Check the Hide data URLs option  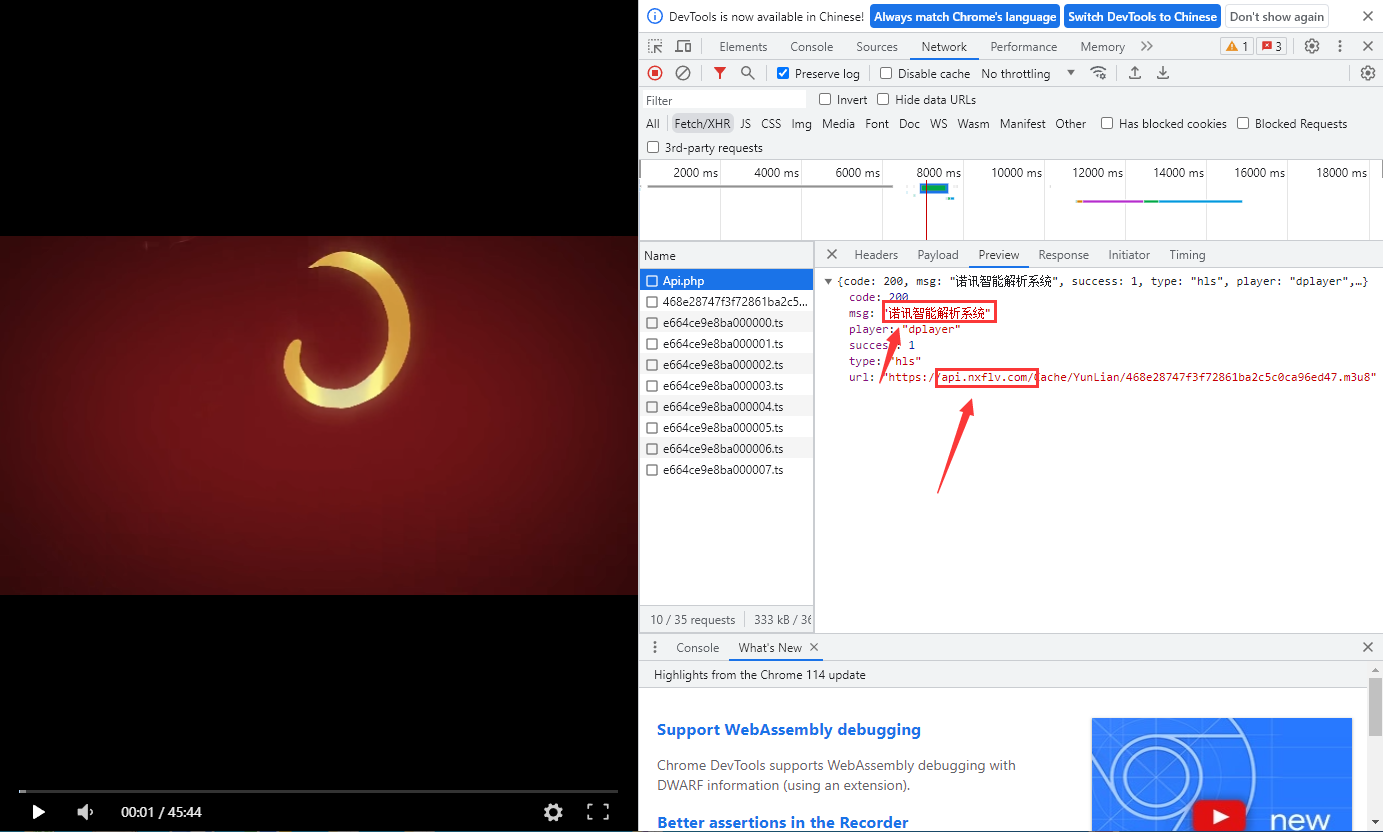tap(883, 99)
